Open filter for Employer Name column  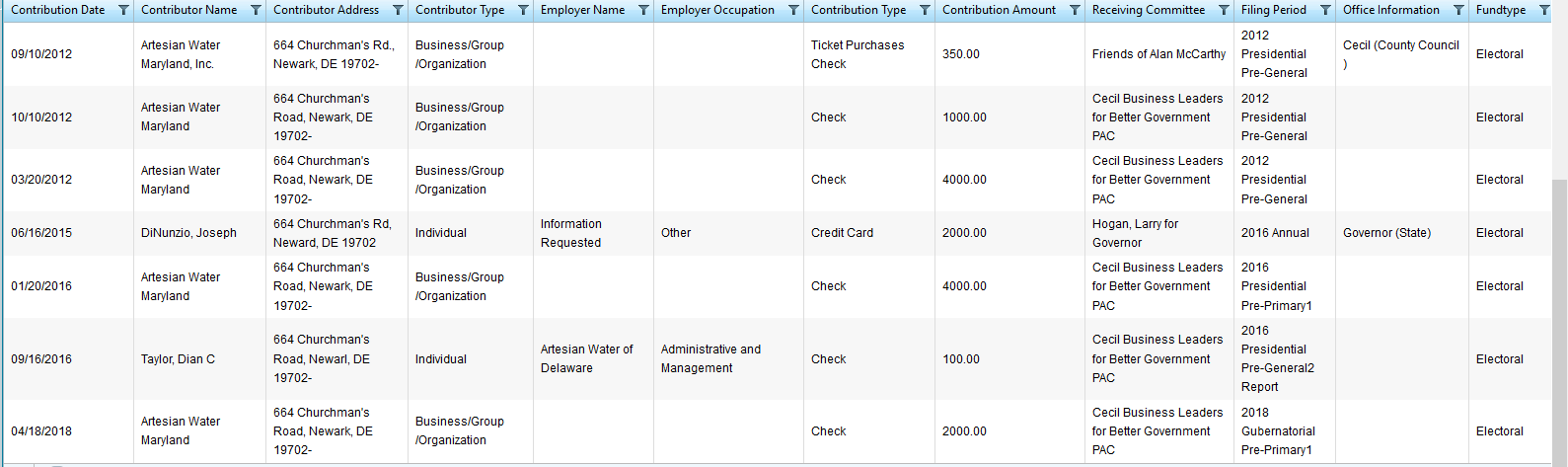[643, 11]
